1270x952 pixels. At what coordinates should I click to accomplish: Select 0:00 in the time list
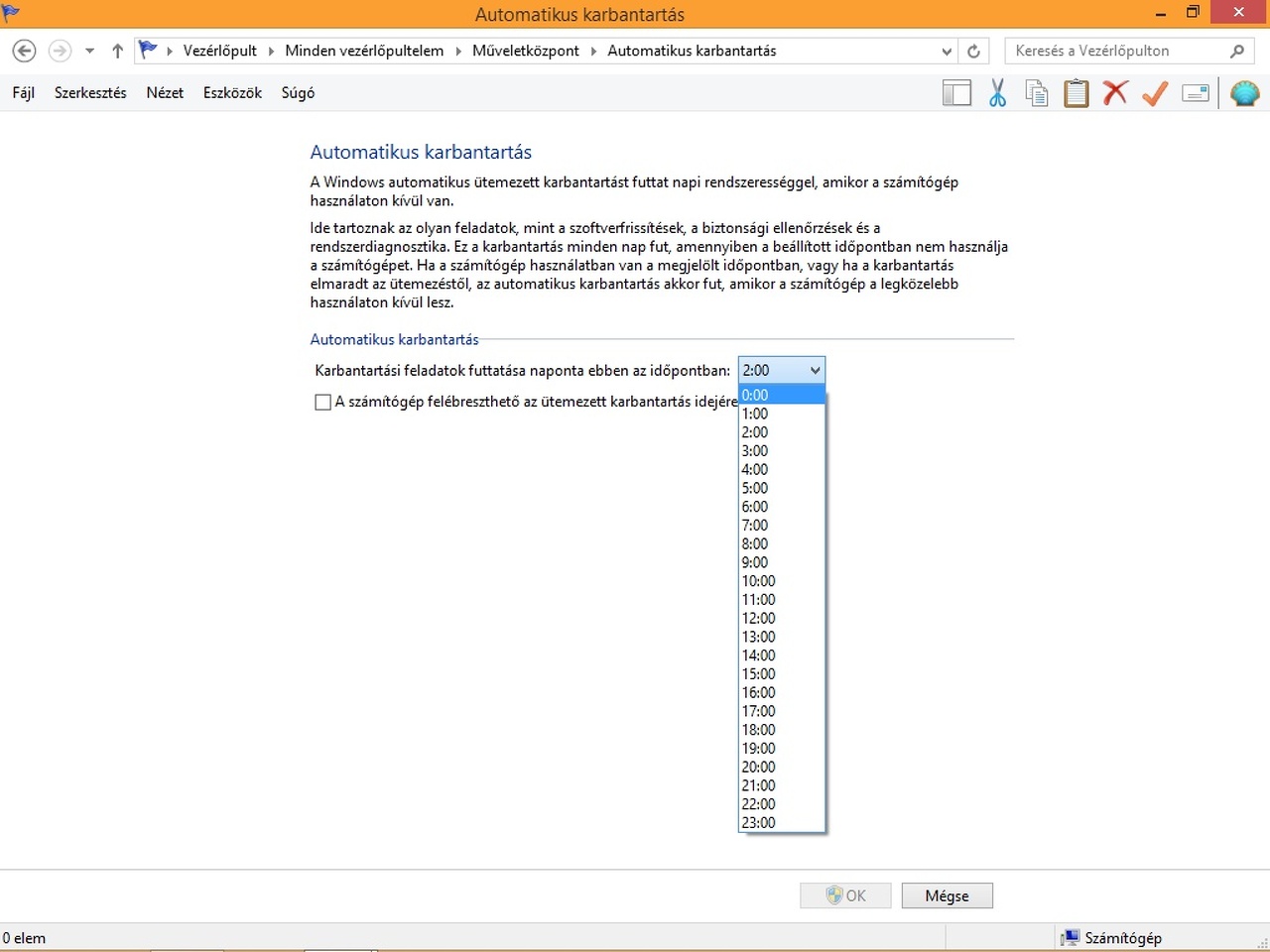pyautogui.click(x=782, y=395)
